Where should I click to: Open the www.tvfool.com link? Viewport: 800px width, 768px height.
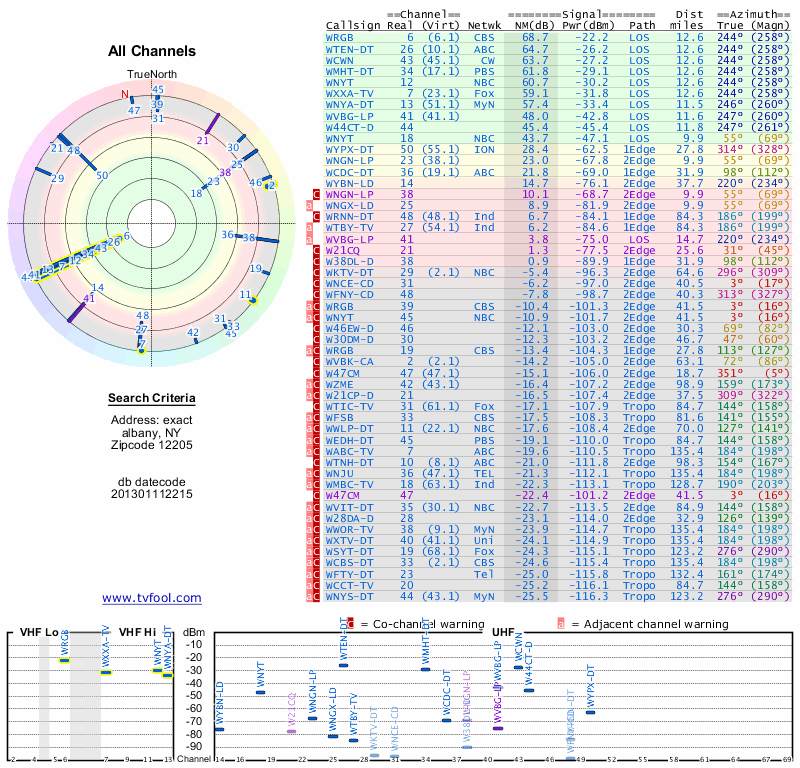point(152,598)
